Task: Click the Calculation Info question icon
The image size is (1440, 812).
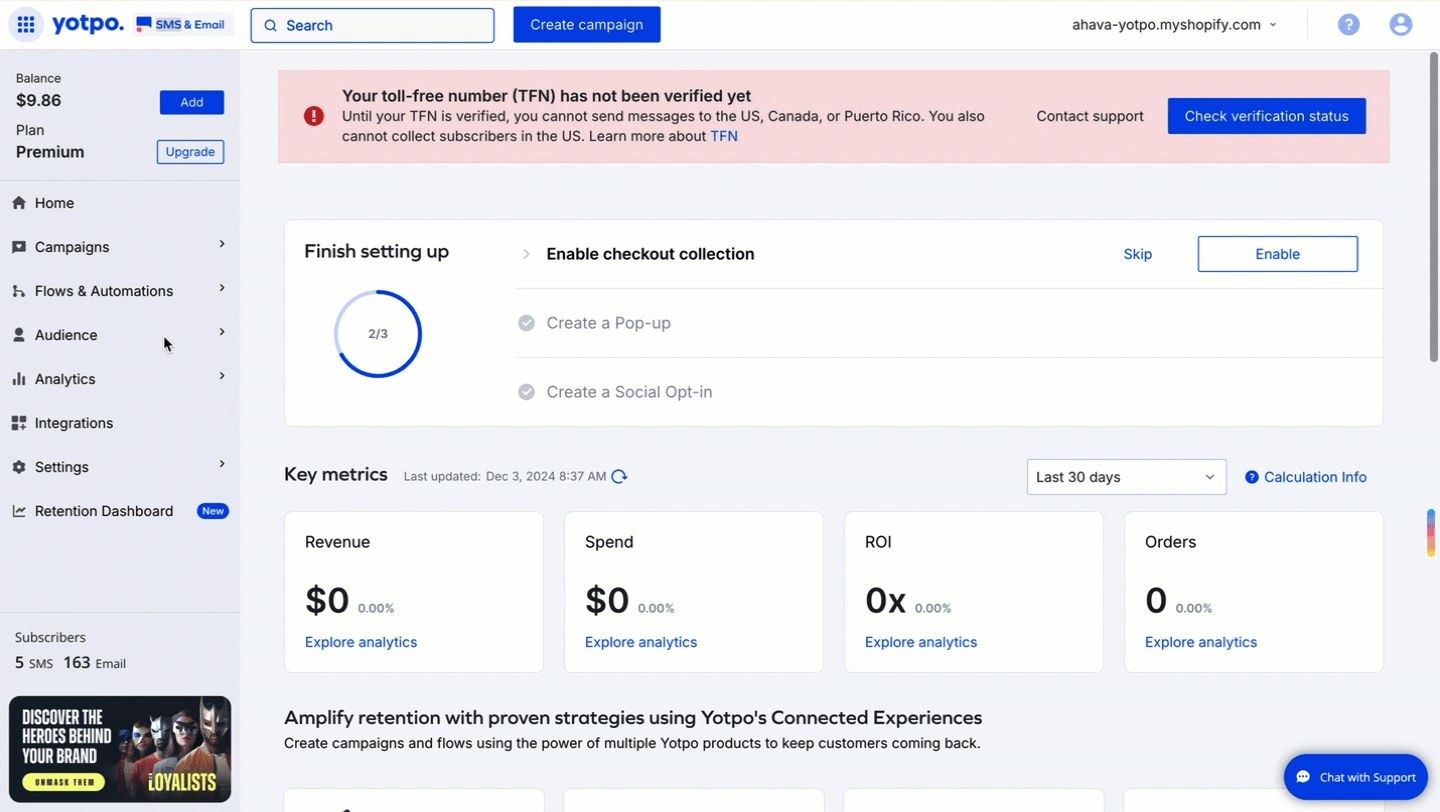Action: pos(1251,477)
